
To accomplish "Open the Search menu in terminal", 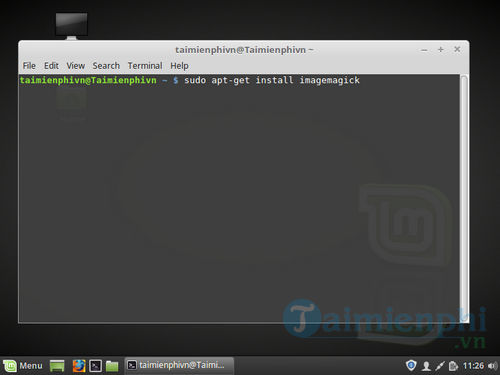I will [106, 66].
